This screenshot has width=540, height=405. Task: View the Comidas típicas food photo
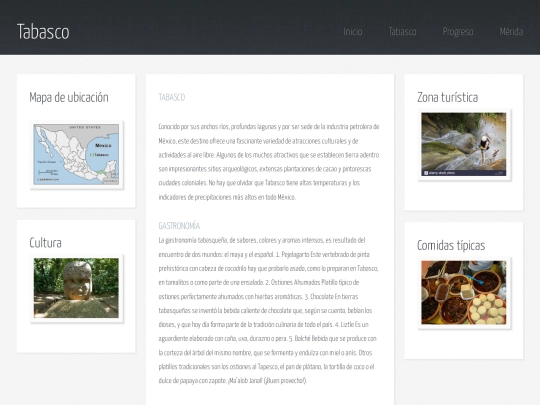pos(464,293)
